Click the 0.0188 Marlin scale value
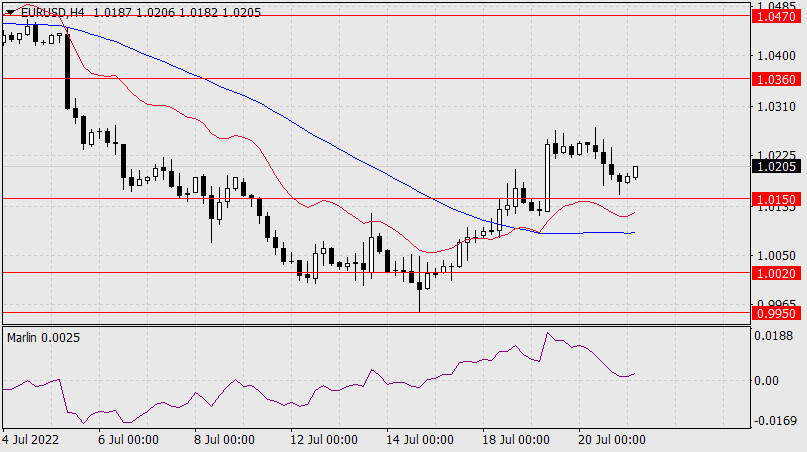 coord(774,336)
